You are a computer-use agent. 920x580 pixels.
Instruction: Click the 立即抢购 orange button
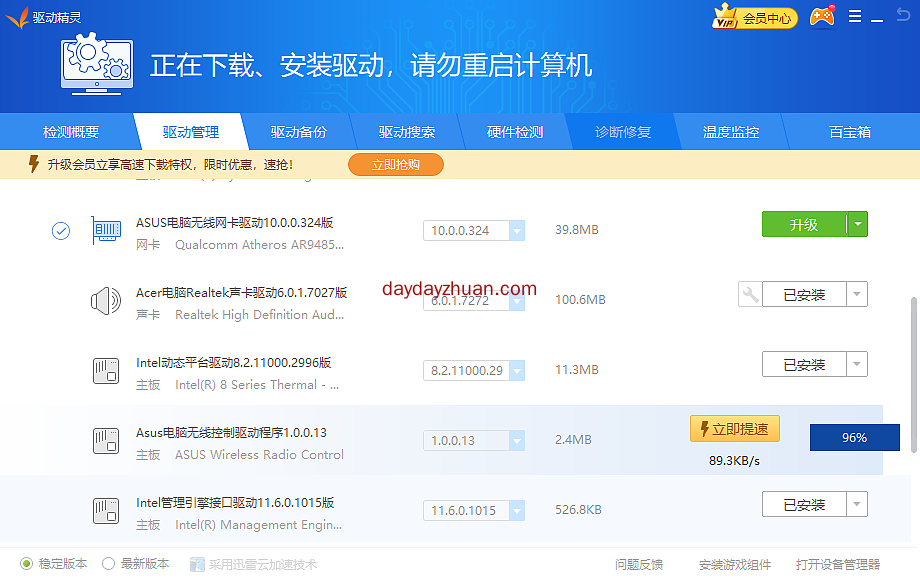(395, 165)
